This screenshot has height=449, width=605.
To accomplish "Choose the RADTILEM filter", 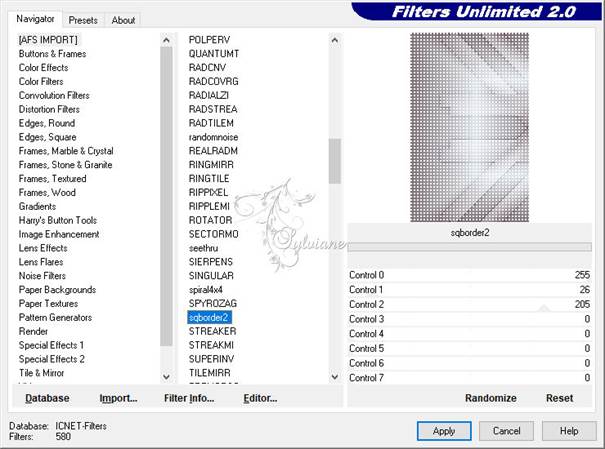I will coord(211,123).
